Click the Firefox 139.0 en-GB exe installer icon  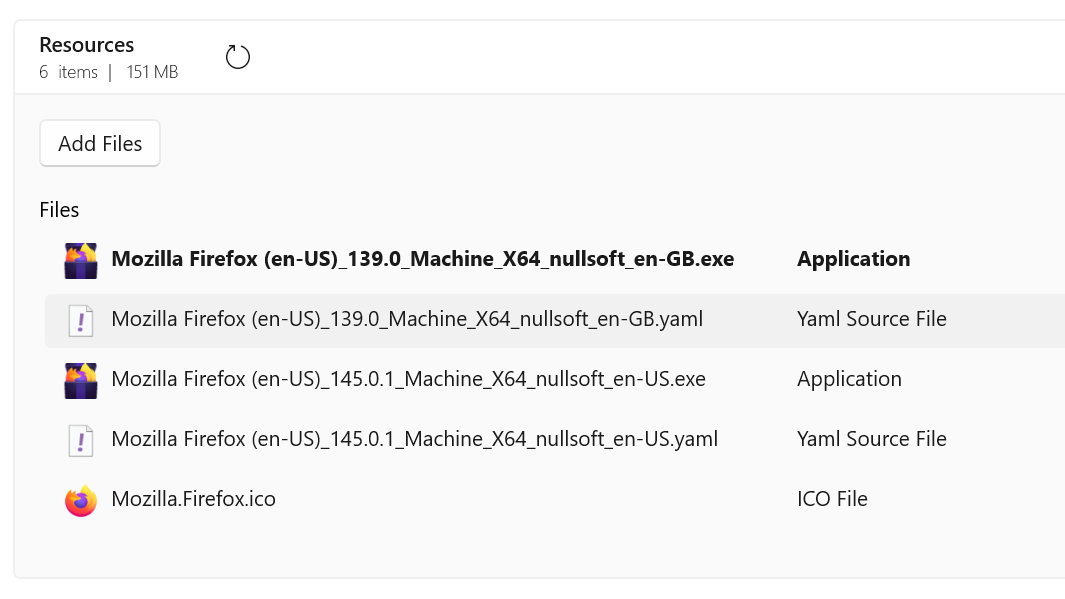click(81, 260)
